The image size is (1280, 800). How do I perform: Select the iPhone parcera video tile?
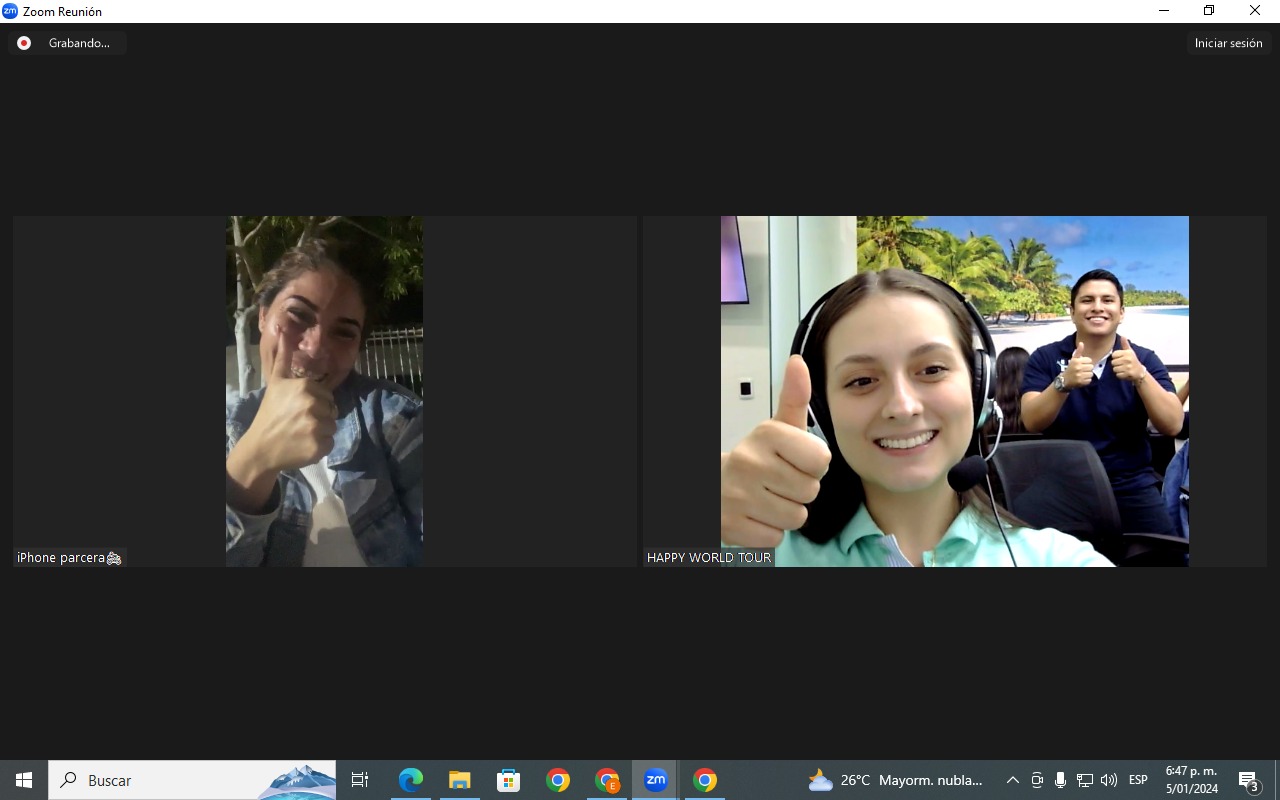325,391
